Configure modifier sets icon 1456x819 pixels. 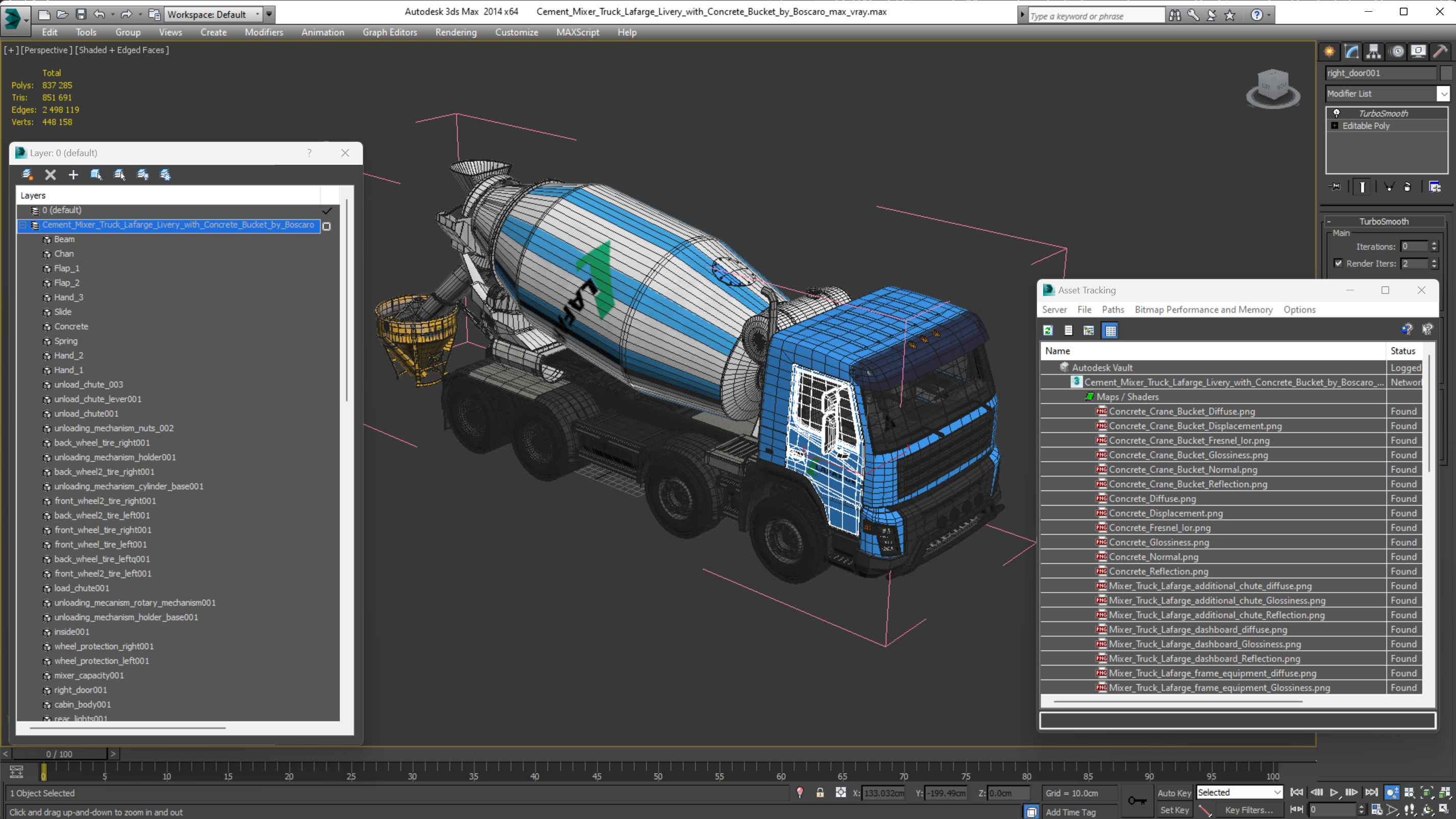tap(1435, 187)
